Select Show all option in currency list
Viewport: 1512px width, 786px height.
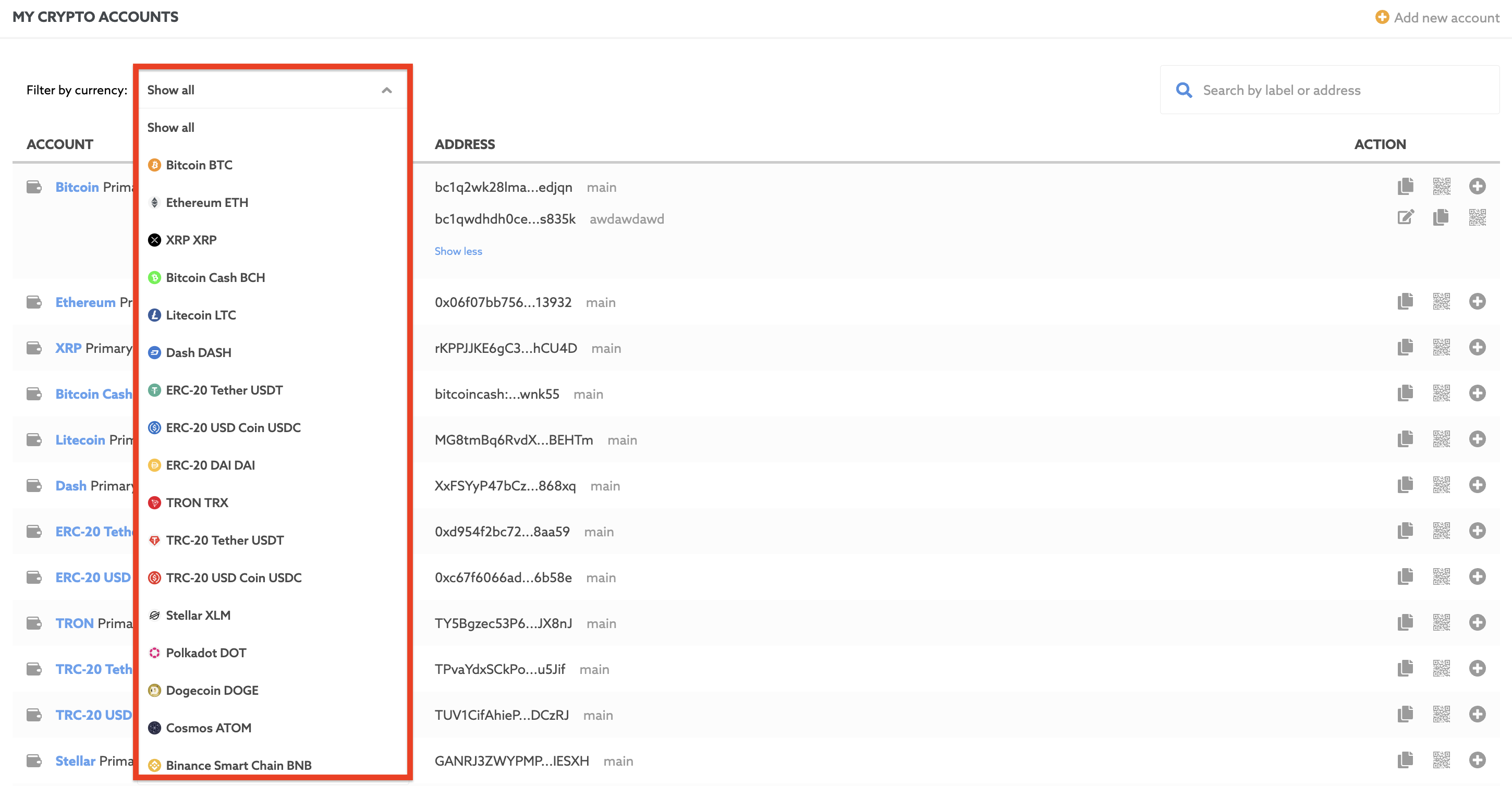[x=272, y=127]
